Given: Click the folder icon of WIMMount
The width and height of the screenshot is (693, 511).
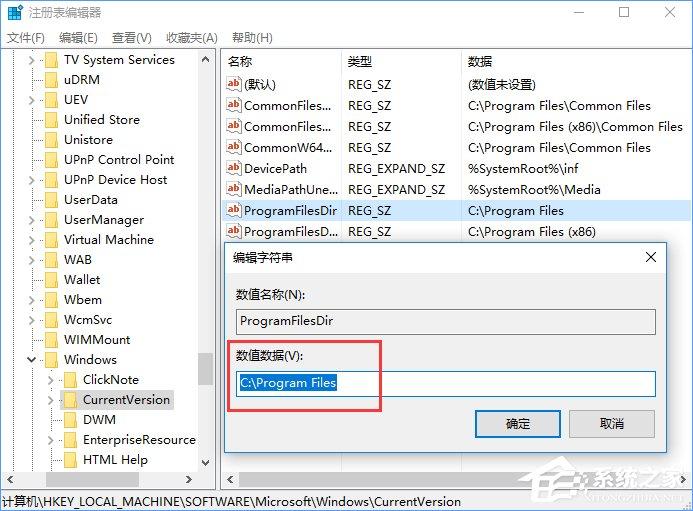Looking at the screenshot, I should 51,339.
